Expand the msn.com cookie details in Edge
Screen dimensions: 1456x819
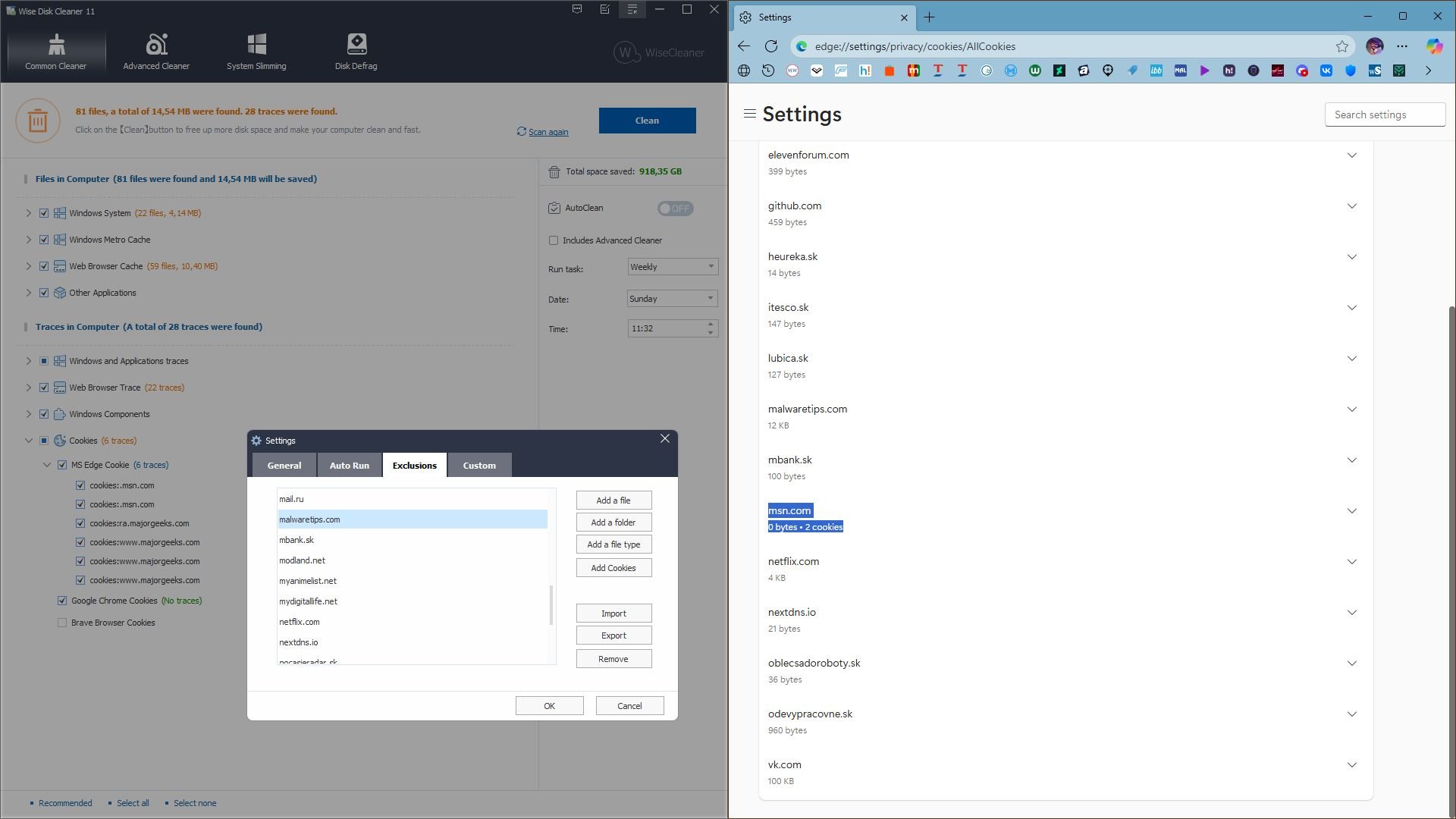[1351, 511]
